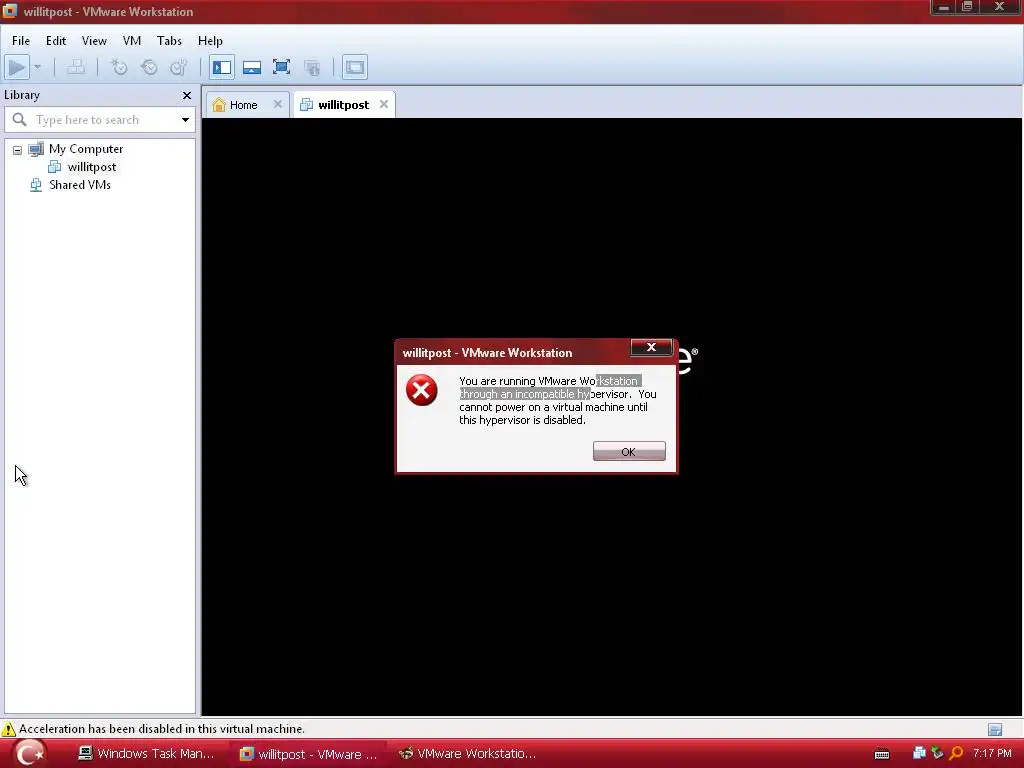1024x768 pixels.
Task: Click the VMware icon in the title bar
Action: click(x=10, y=11)
